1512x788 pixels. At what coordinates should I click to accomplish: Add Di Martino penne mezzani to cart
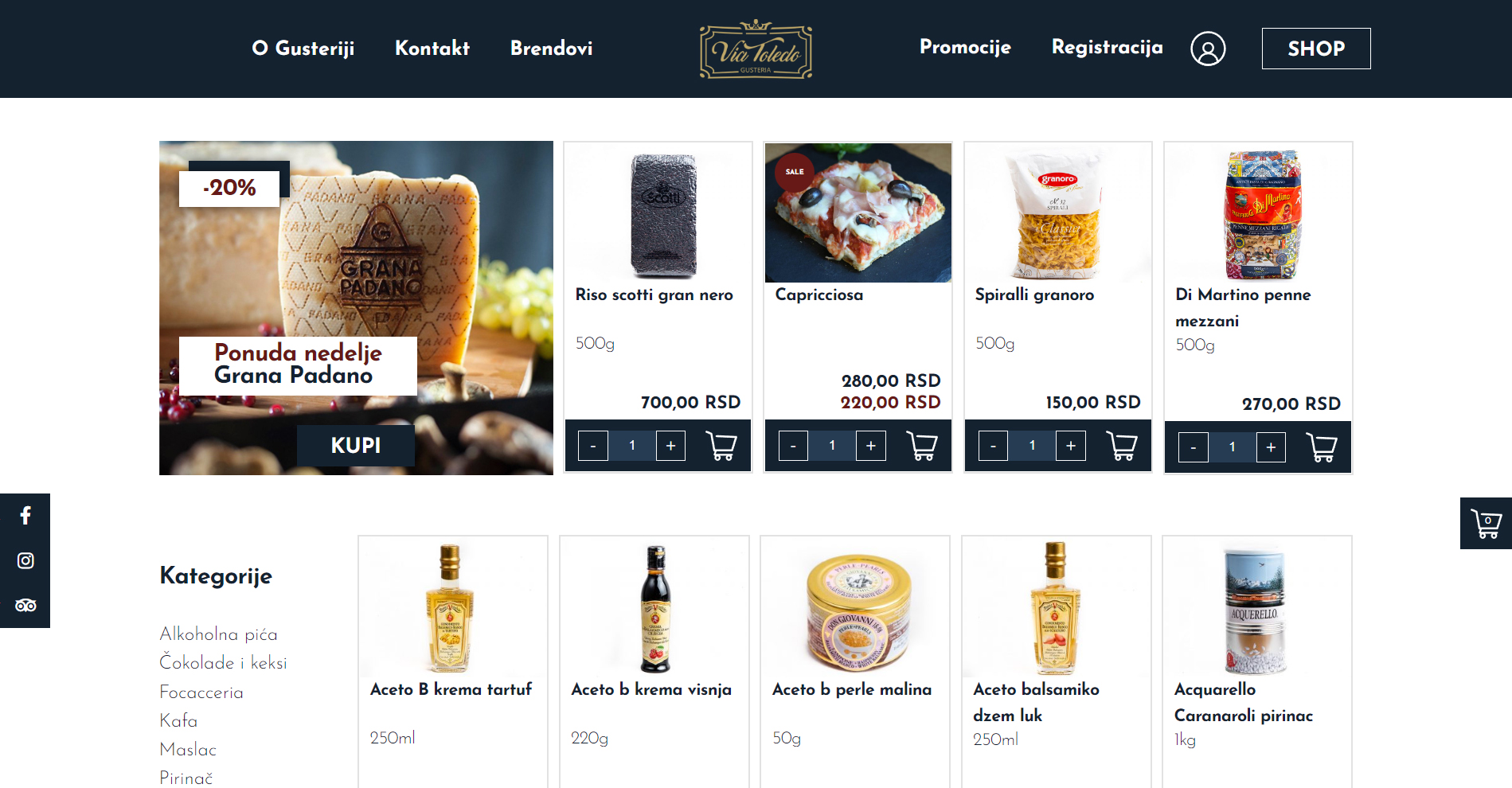[1322, 447]
